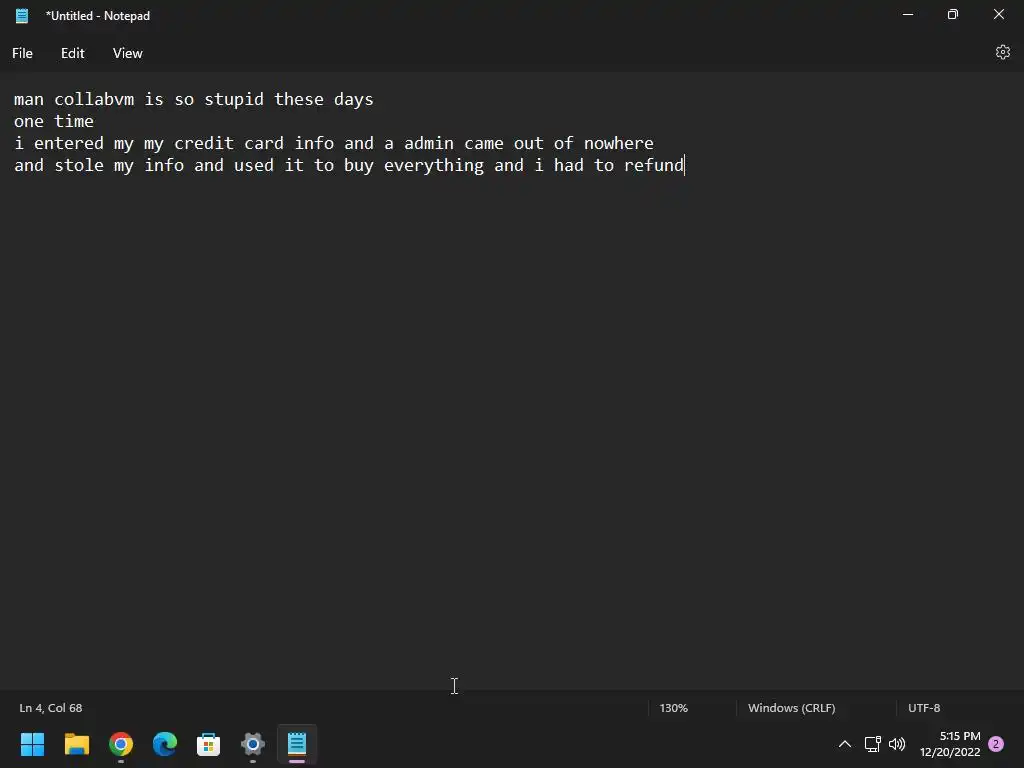Open network status tray icon
This screenshot has height=768, width=1024.
point(872,744)
